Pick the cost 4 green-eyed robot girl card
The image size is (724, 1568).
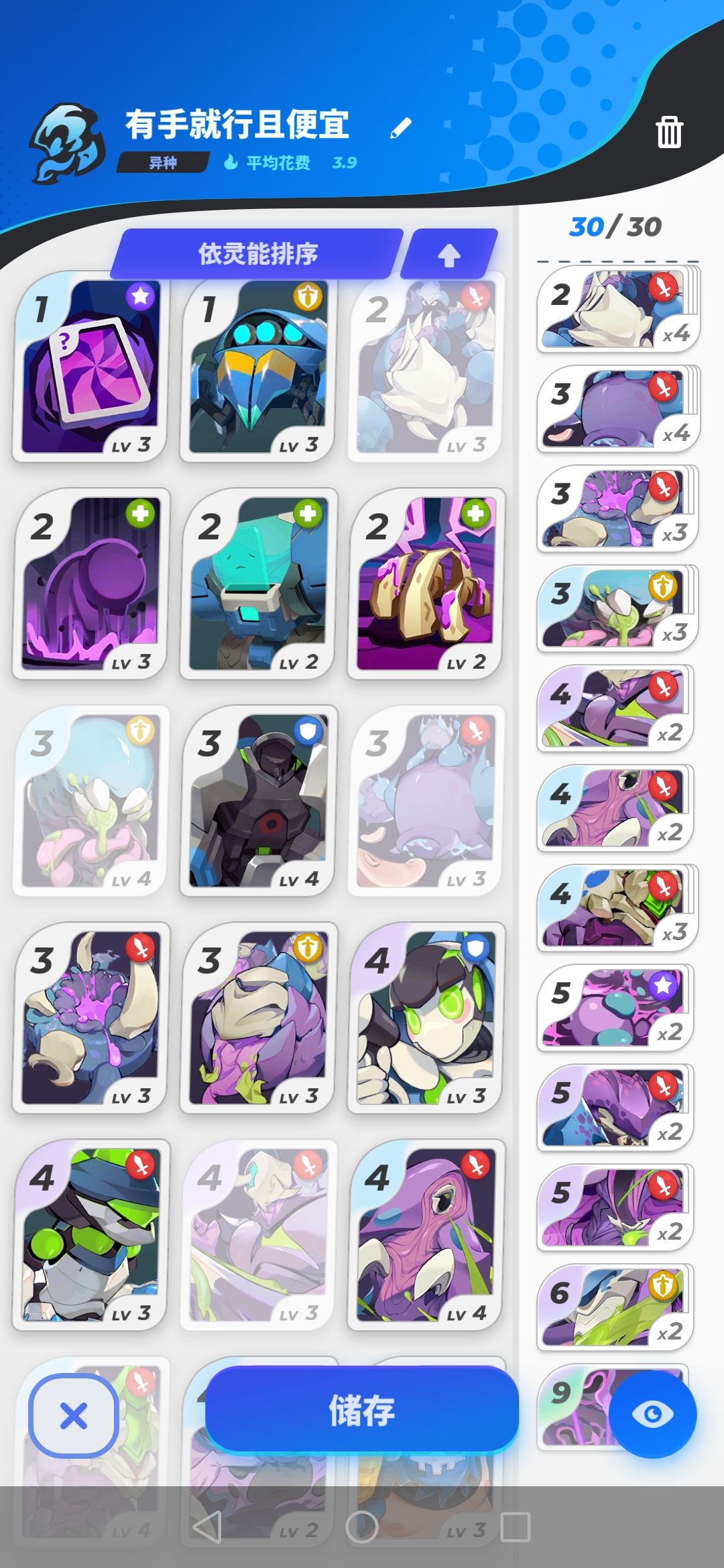click(x=425, y=1018)
